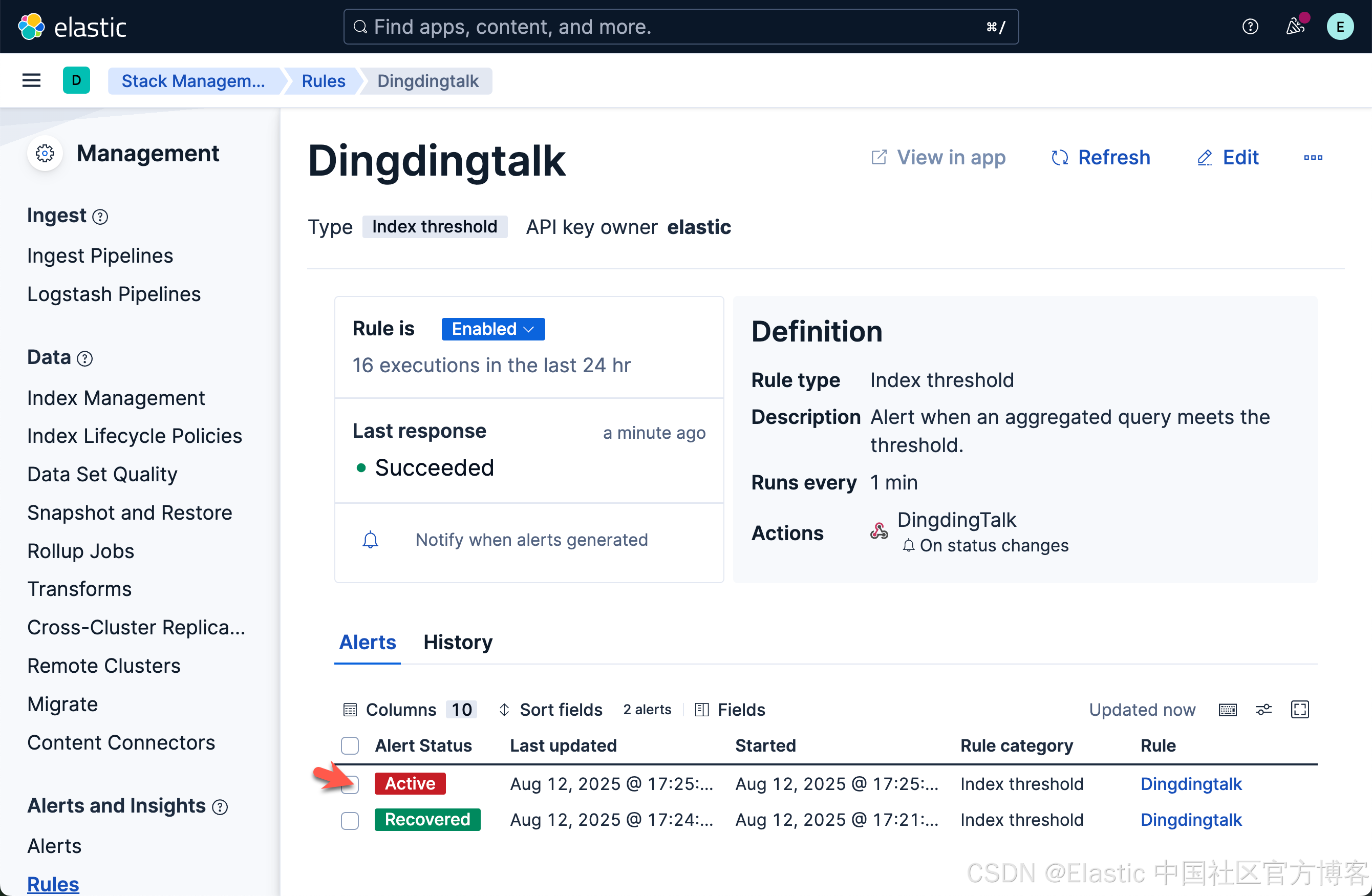Click the Data help question icon

tap(85, 358)
